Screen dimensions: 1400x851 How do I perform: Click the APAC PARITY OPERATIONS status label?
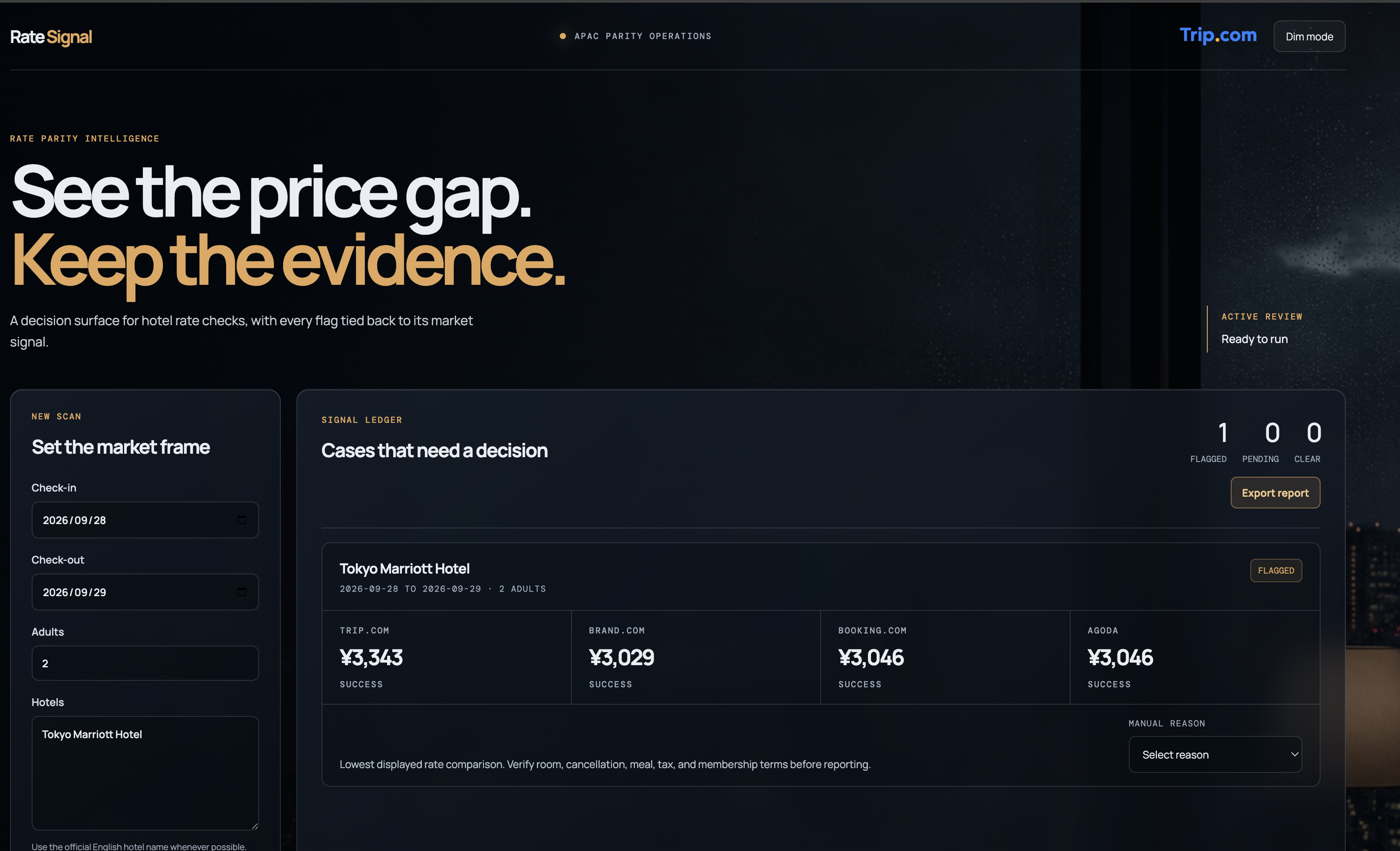tap(643, 36)
